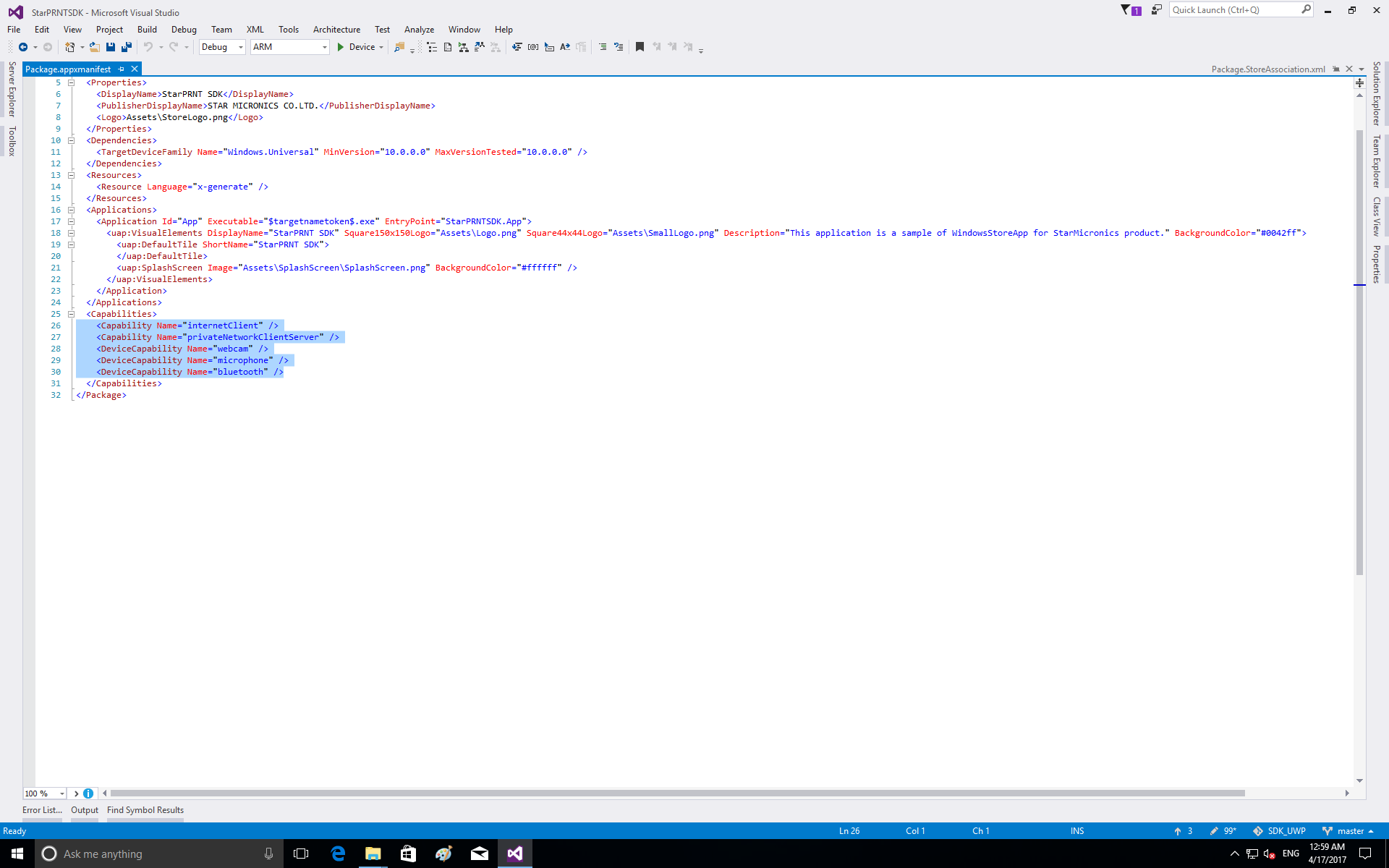
Task: Click the Ask me anything search box
Action: pos(159,854)
